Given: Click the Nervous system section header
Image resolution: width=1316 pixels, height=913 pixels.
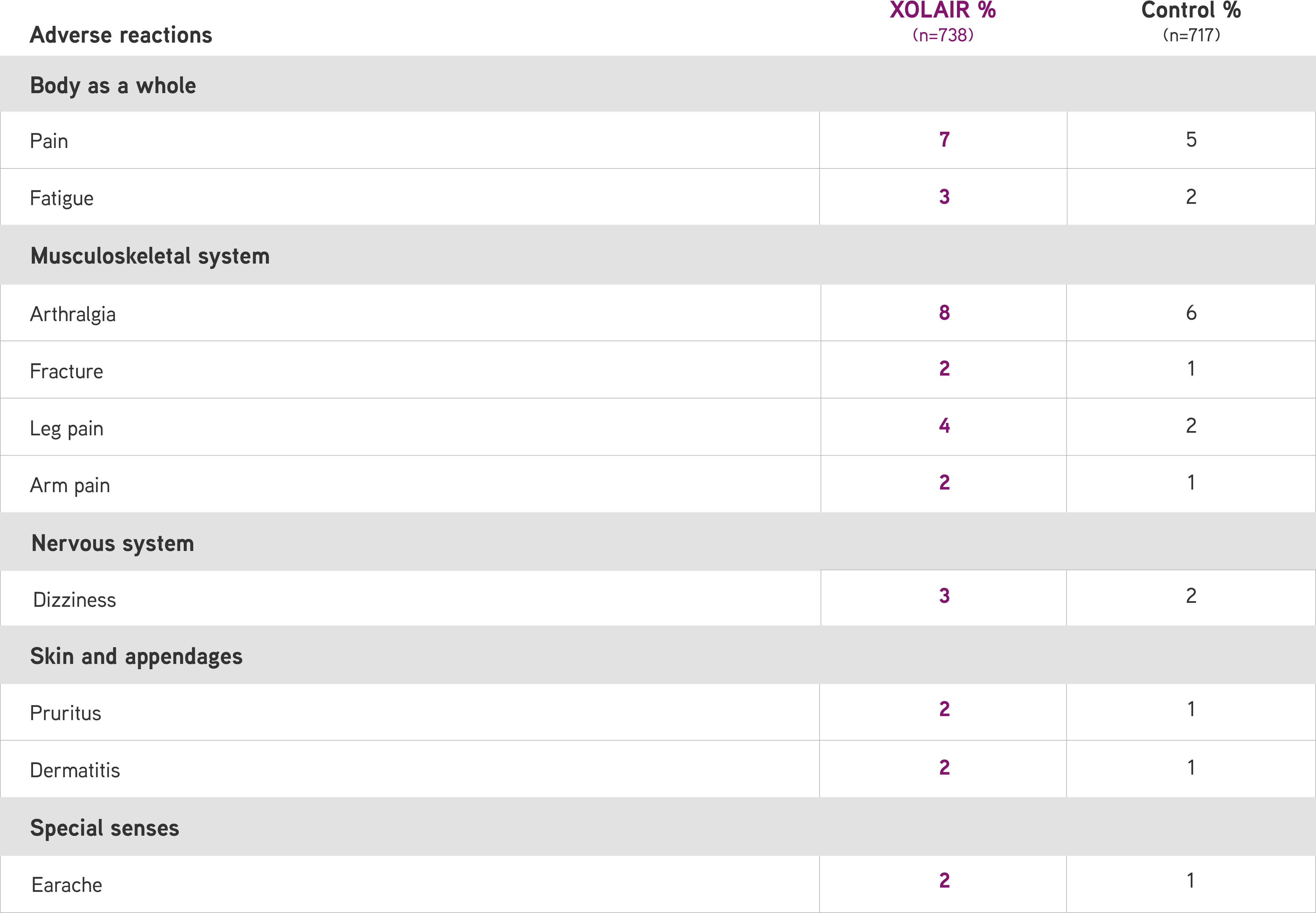Looking at the screenshot, I should [113, 543].
